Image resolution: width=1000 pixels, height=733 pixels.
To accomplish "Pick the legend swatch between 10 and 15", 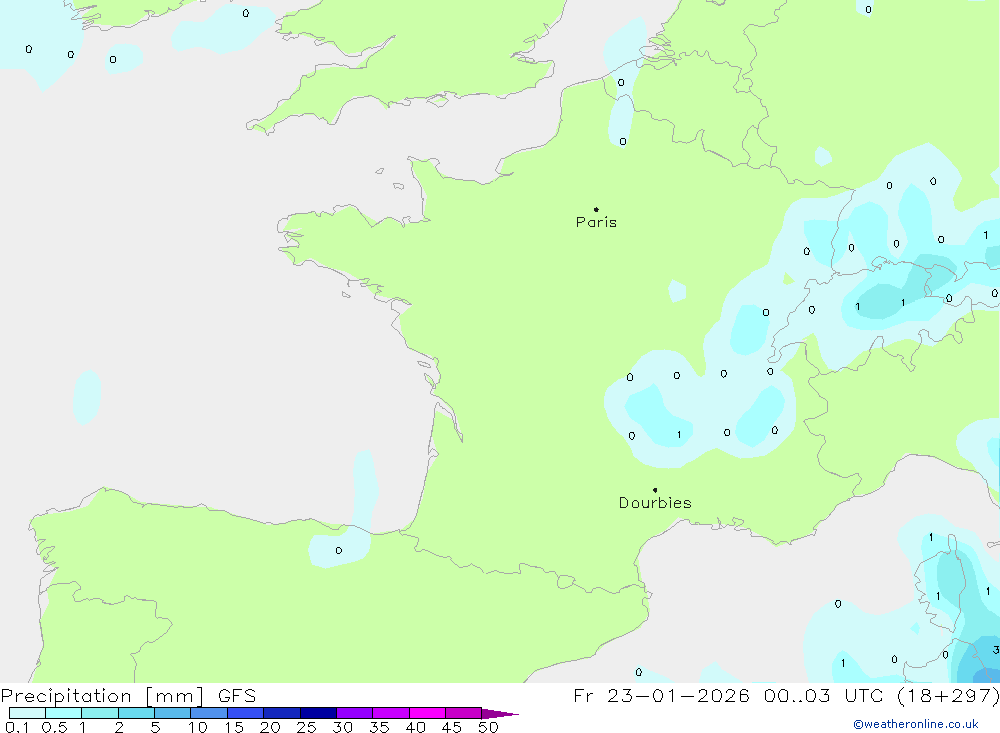I will 209,713.
